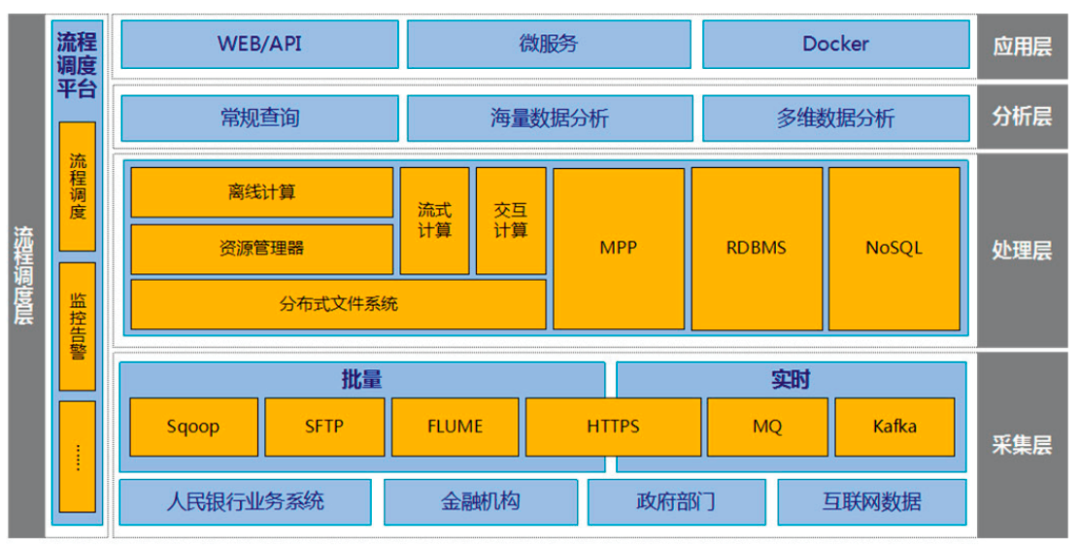
Task: Click the 人民银行业务系统 data source
Action: coord(245,502)
